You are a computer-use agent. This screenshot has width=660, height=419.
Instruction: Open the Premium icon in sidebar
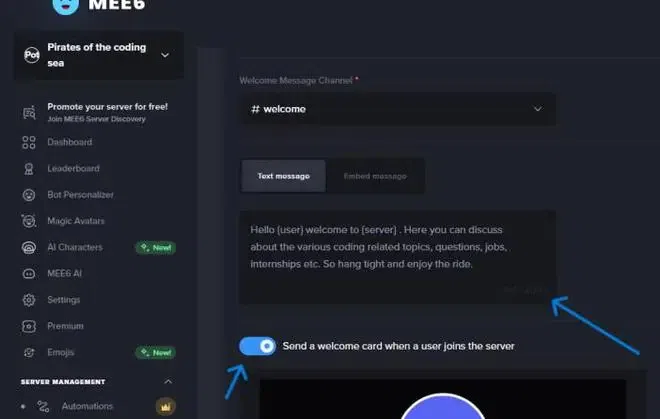29,326
